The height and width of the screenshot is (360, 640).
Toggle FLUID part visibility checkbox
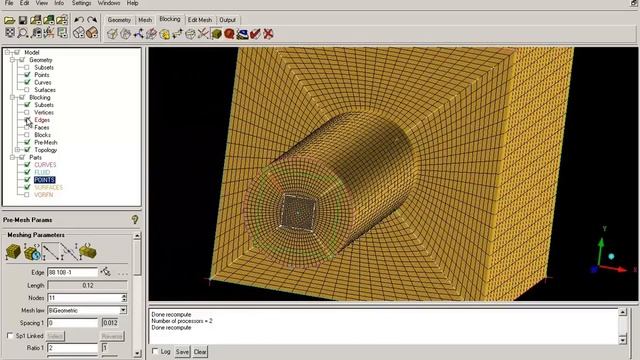click(27, 172)
